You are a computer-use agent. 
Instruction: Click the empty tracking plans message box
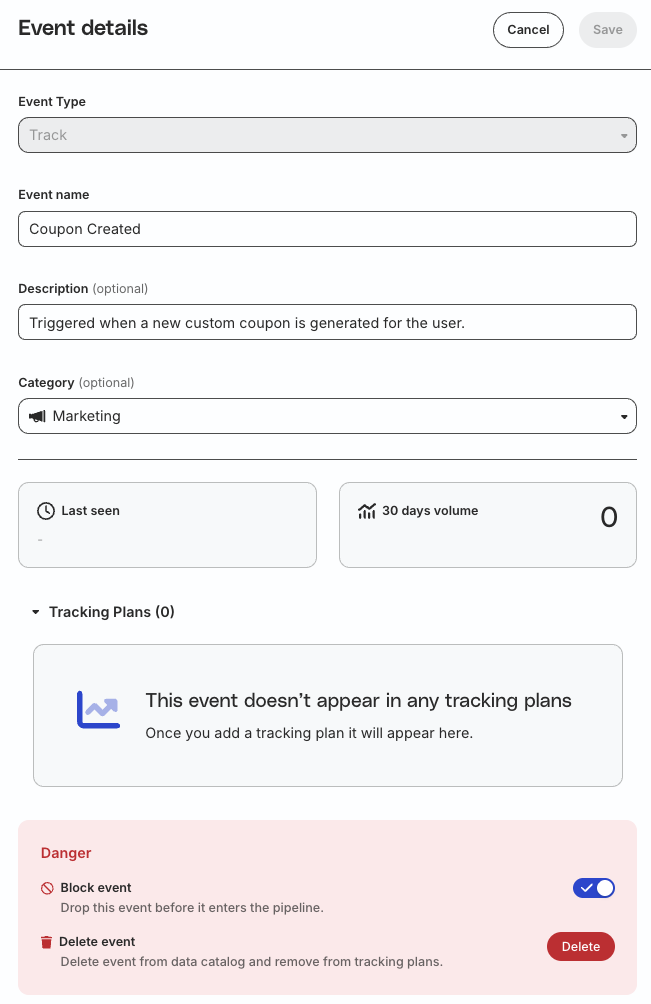tap(328, 715)
